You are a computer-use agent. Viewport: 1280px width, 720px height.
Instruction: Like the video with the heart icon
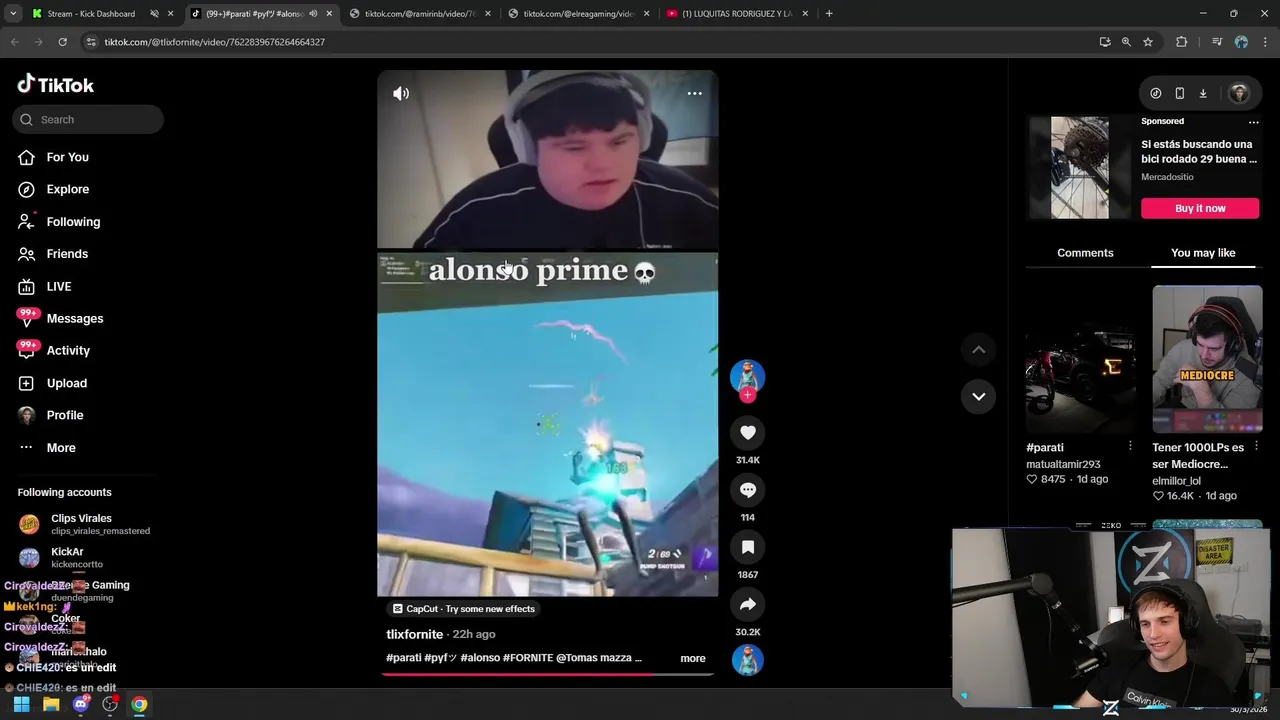point(747,432)
